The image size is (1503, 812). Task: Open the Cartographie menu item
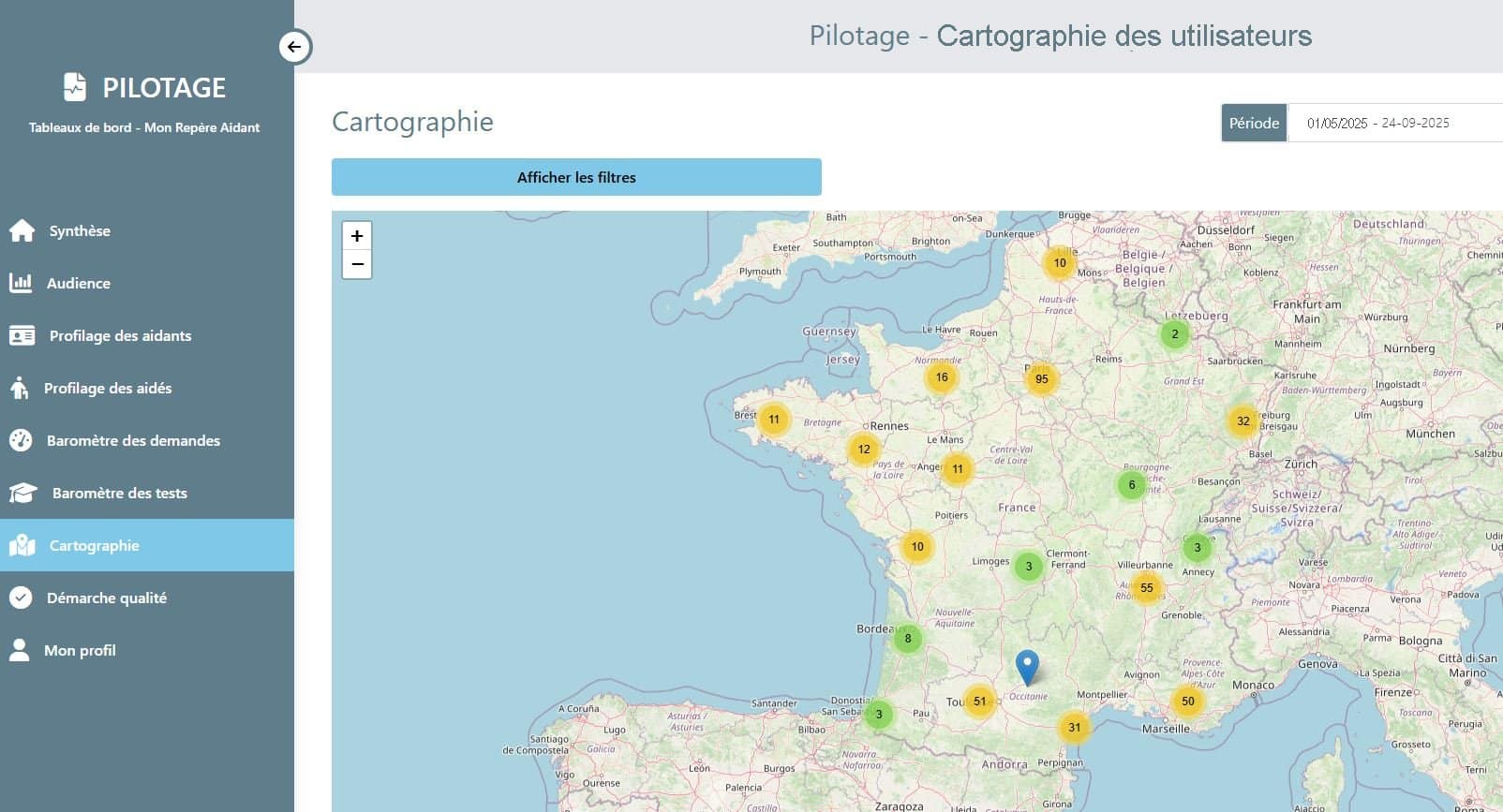tap(94, 545)
